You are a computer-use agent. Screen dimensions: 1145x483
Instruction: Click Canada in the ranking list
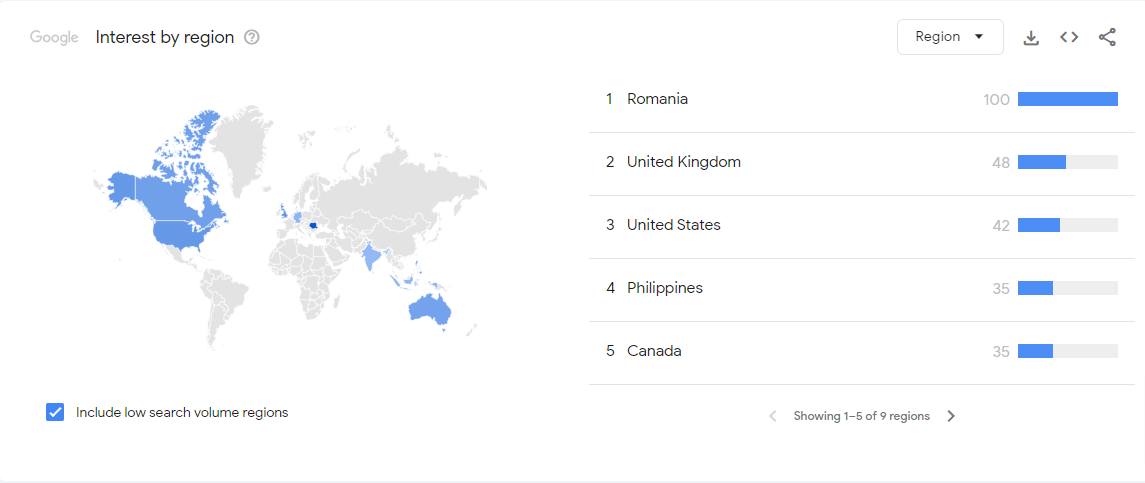654,351
